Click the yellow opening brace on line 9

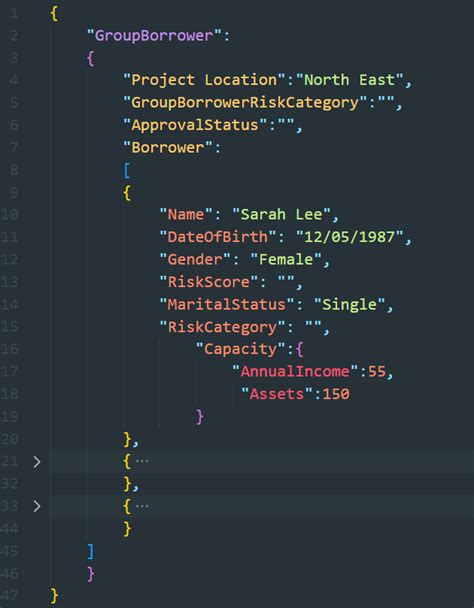(127, 192)
